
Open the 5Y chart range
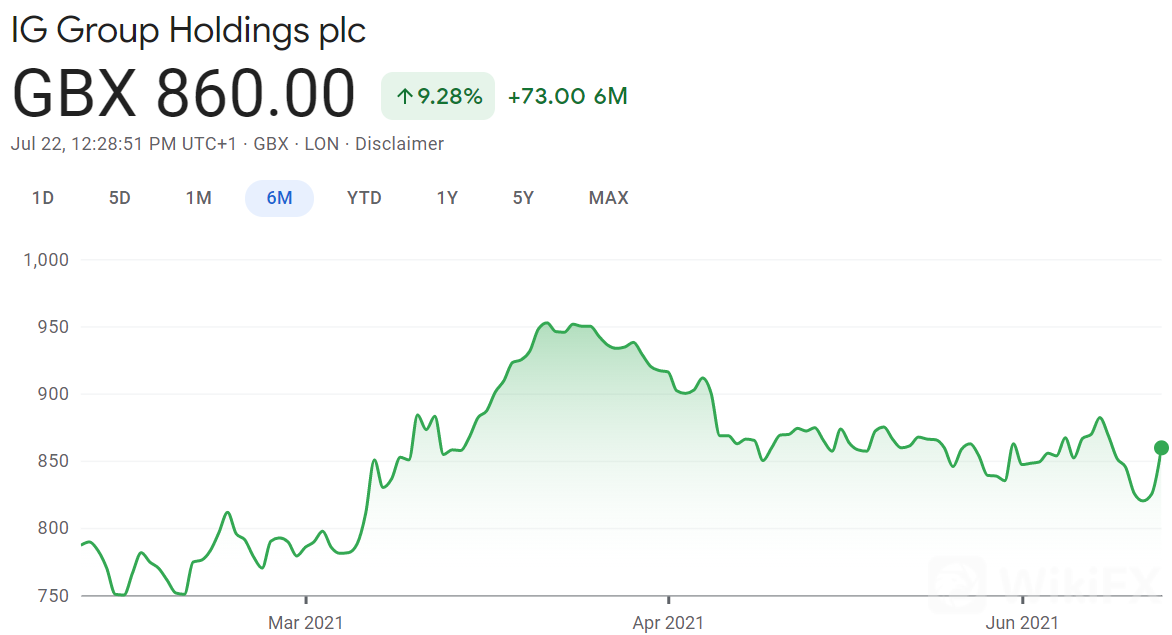(523, 198)
